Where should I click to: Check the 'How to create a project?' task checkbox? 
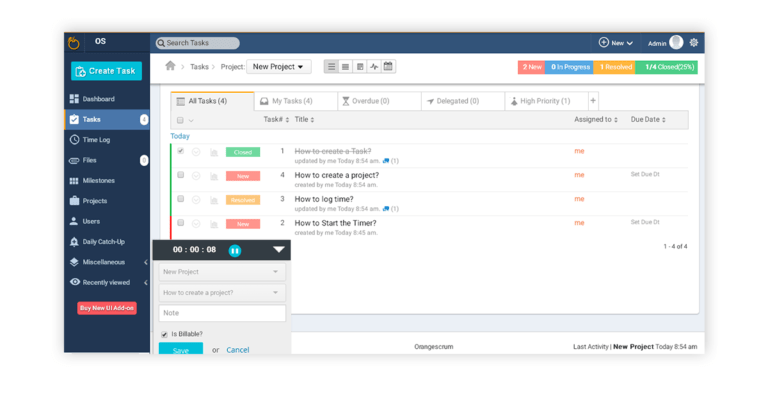180,175
